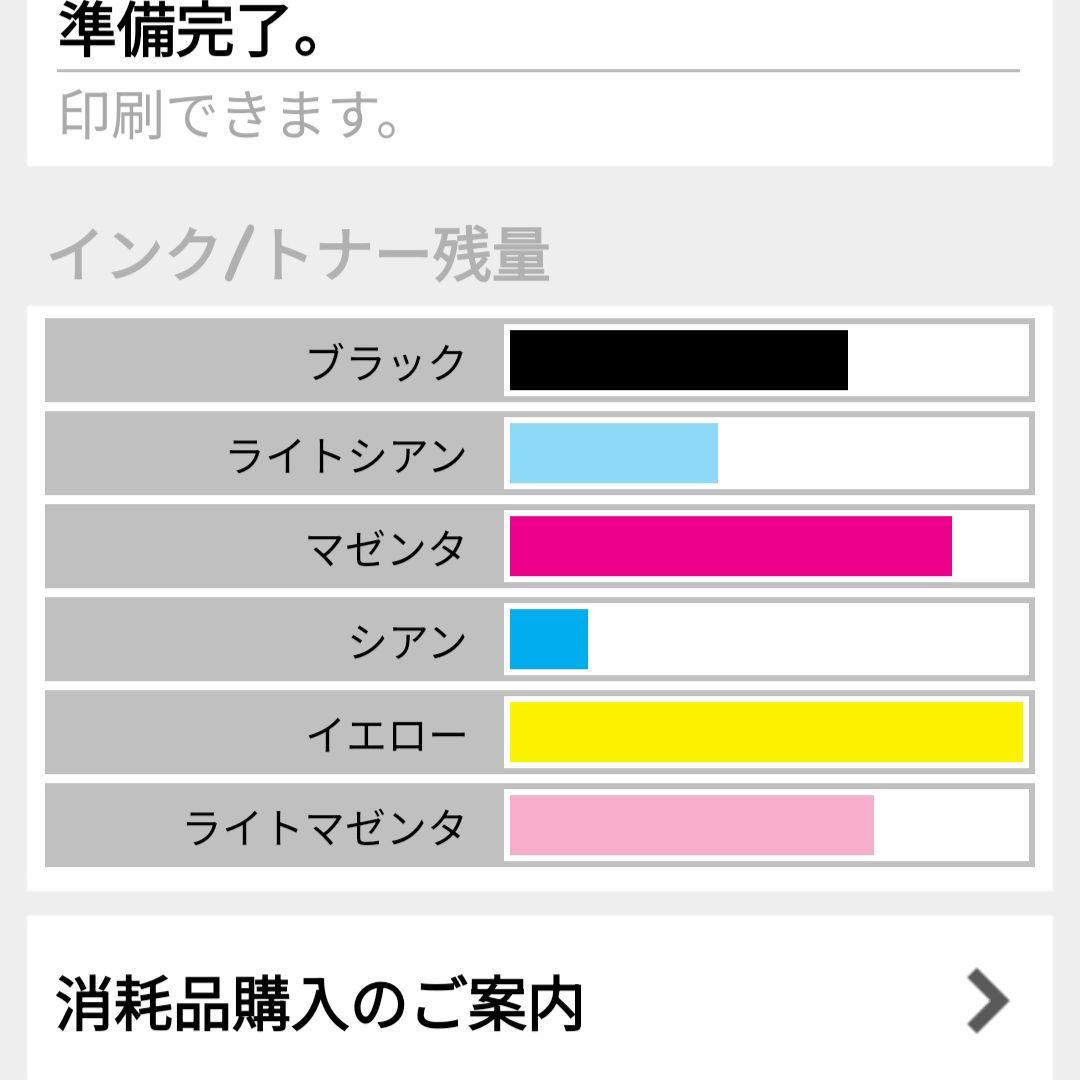The height and width of the screenshot is (1080, 1080).
Task: Tap the light magenta ink level bar
Action: pos(691,825)
